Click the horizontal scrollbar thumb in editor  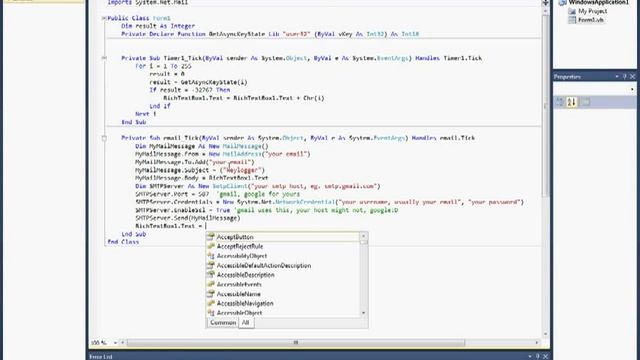[296, 342]
